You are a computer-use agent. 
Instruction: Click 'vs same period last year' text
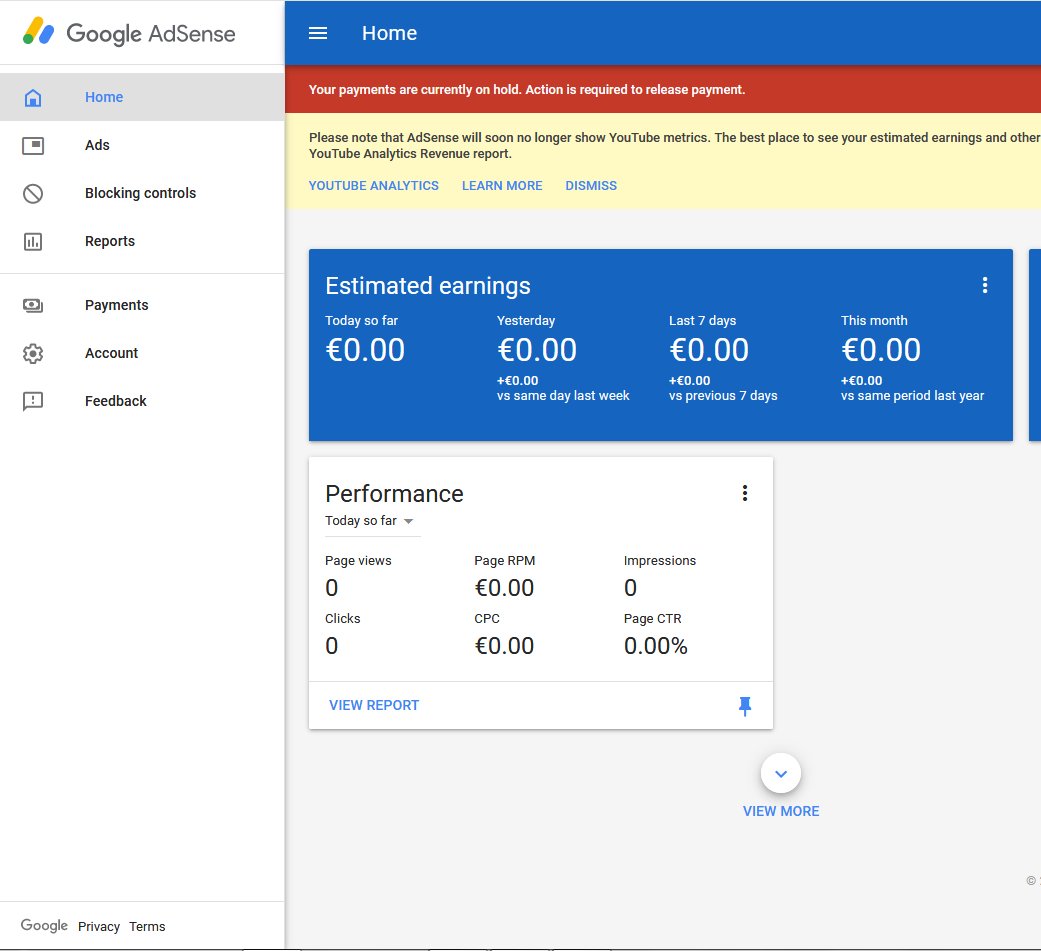tap(912, 395)
